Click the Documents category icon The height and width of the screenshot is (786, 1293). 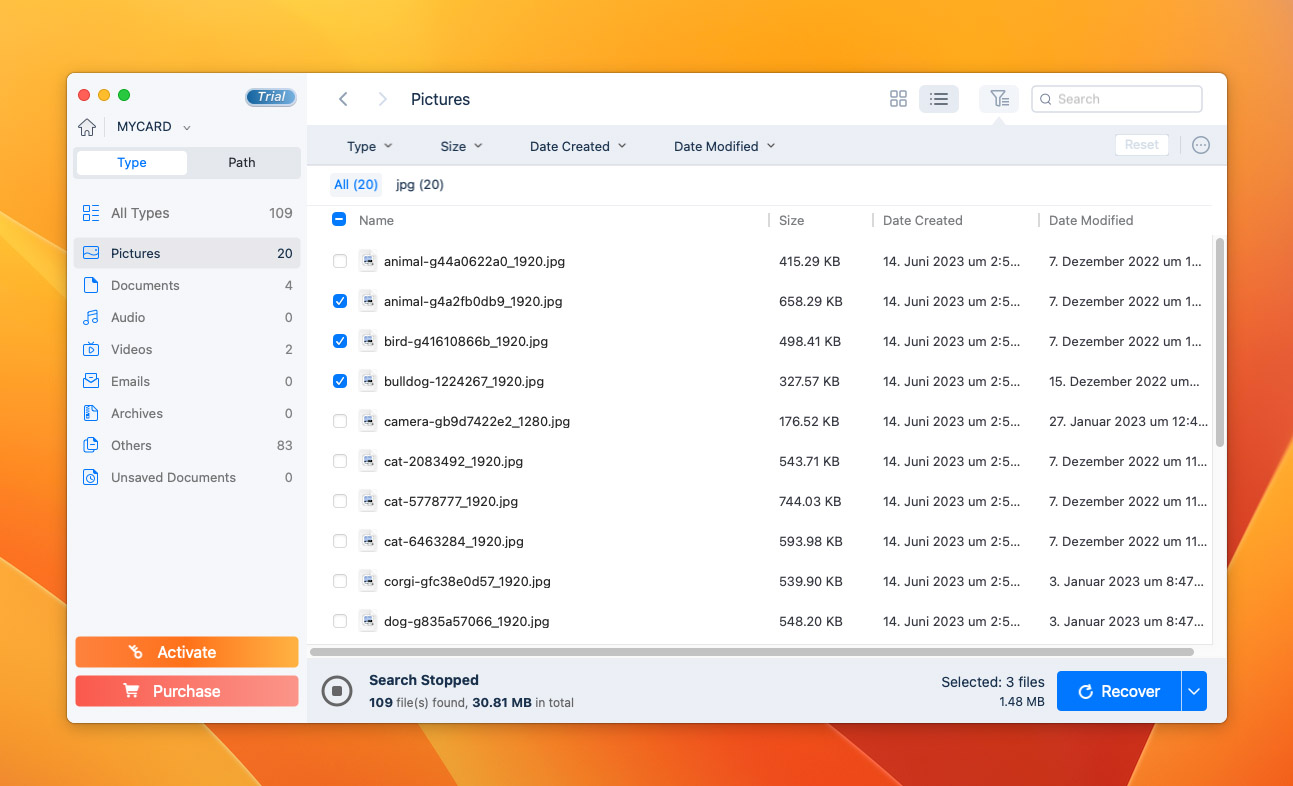click(x=91, y=285)
